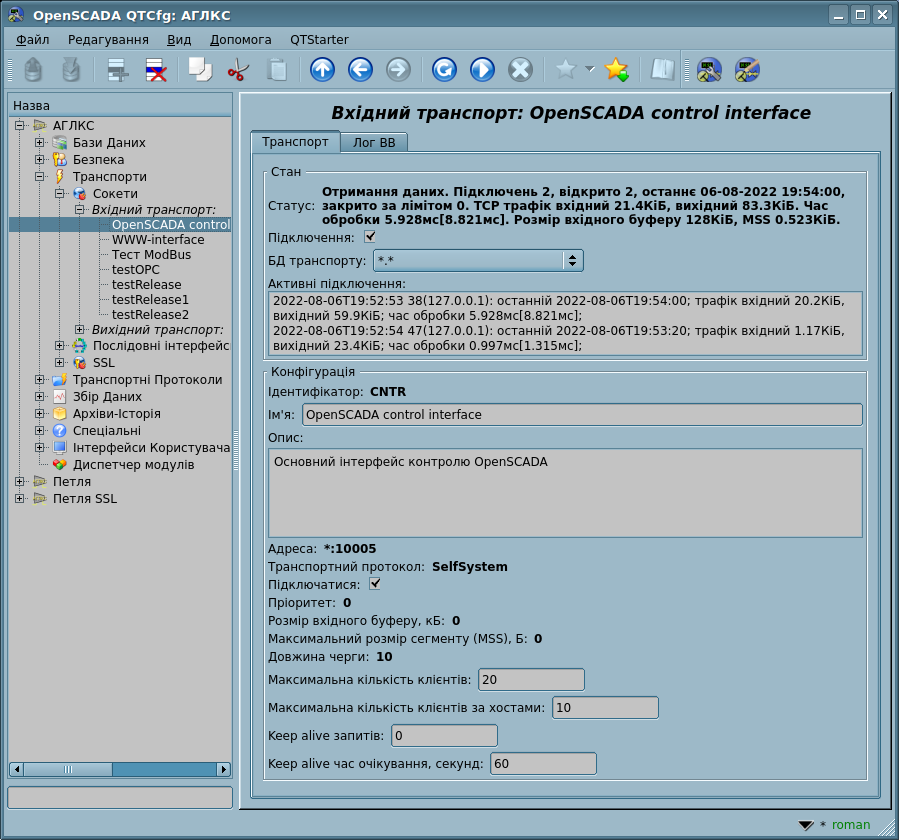Toggle the Підключатися checkbox
This screenshot has width=899, height=840.
pyautogui.click(x=375, y=584)
